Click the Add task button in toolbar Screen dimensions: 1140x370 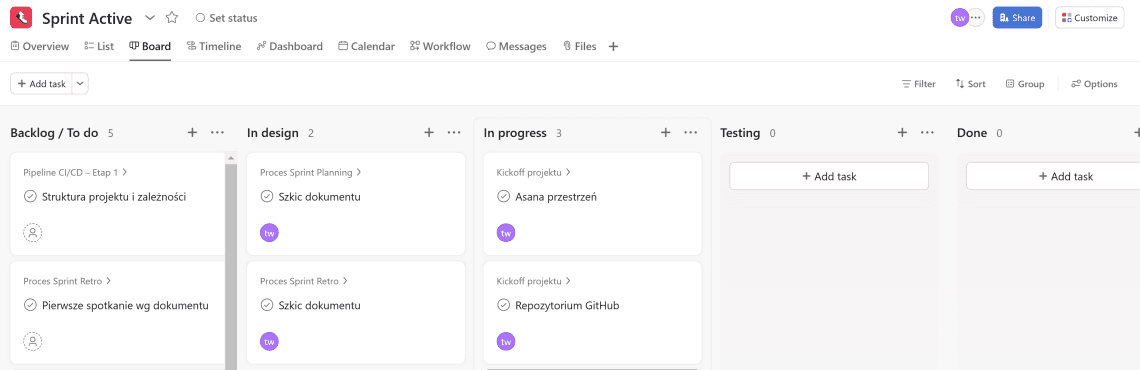pos(41,84)
